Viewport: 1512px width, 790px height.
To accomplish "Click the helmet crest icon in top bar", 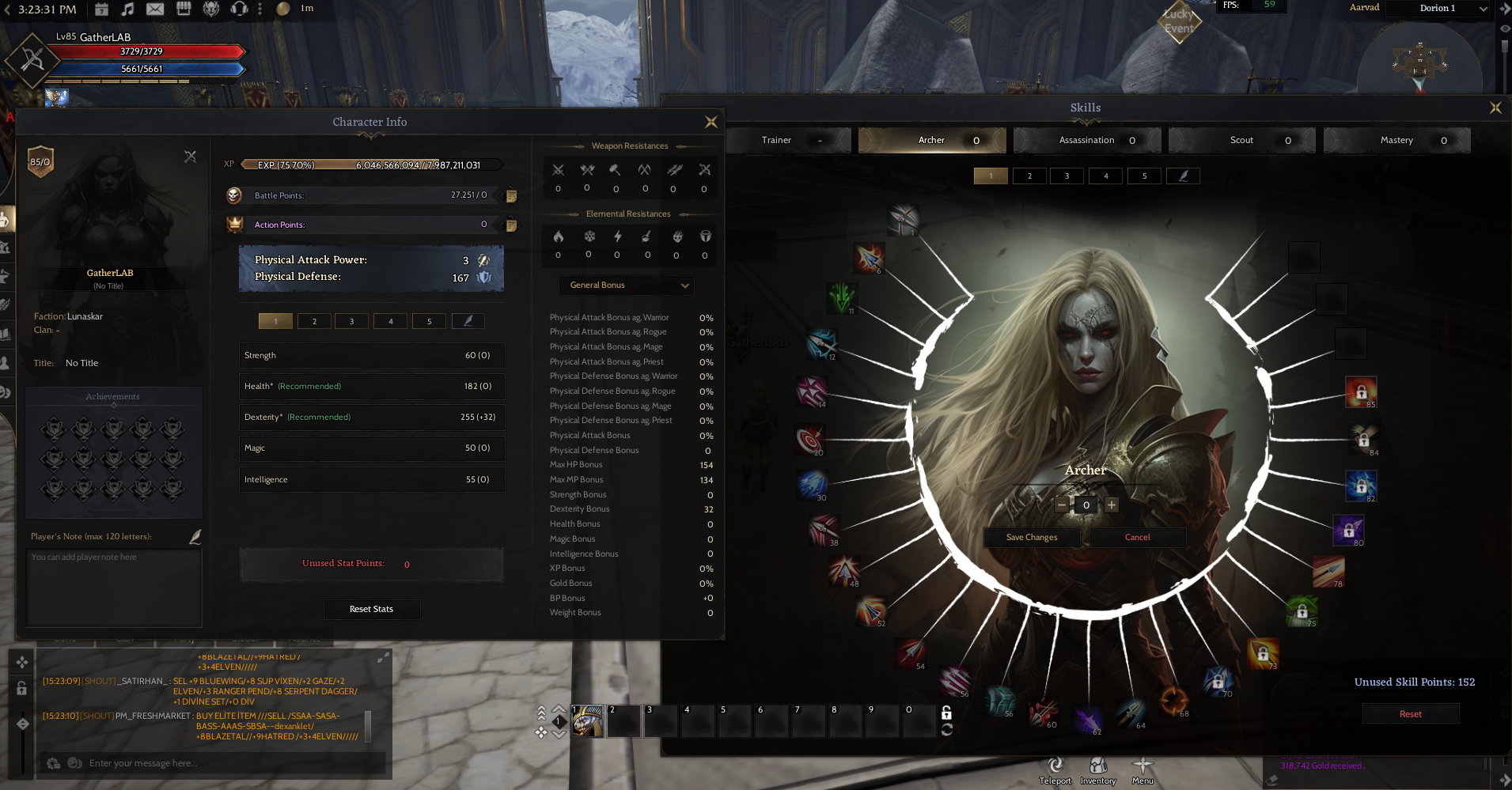I will (x=211, y=9).
